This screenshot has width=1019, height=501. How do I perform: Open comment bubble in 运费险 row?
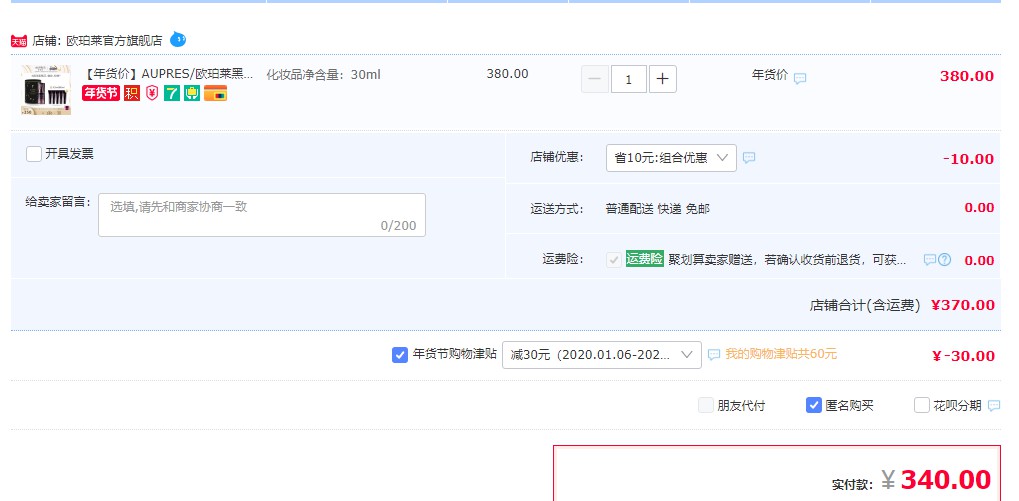[x=930, y=260]
